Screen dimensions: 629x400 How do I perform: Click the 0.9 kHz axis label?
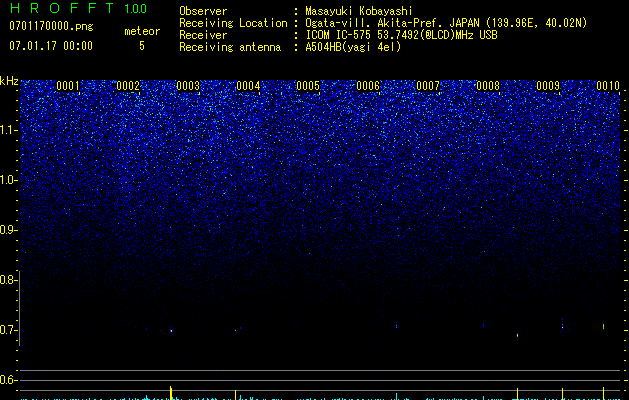tap(7, 230)
